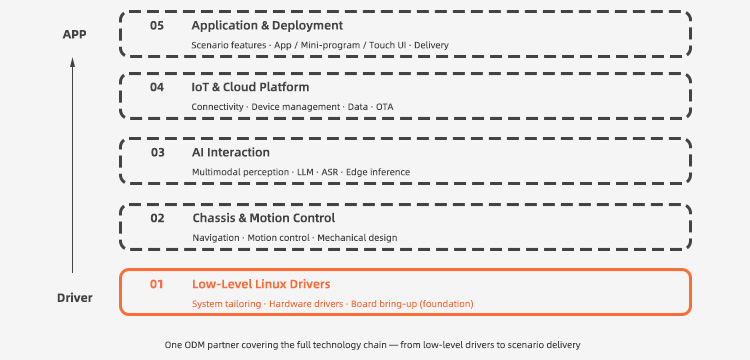Click the 'One ODM partner covering' caption
750x360 pixels.
point(372,345)
